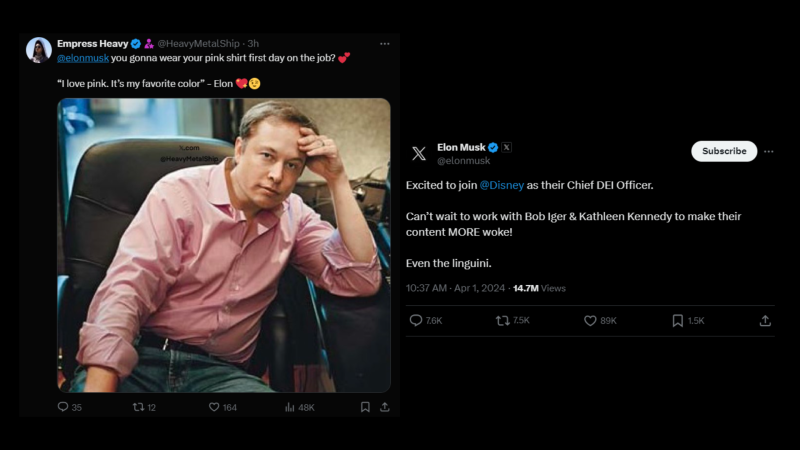Repost Elon Musk's Disney post

click(x=503, y=320)
